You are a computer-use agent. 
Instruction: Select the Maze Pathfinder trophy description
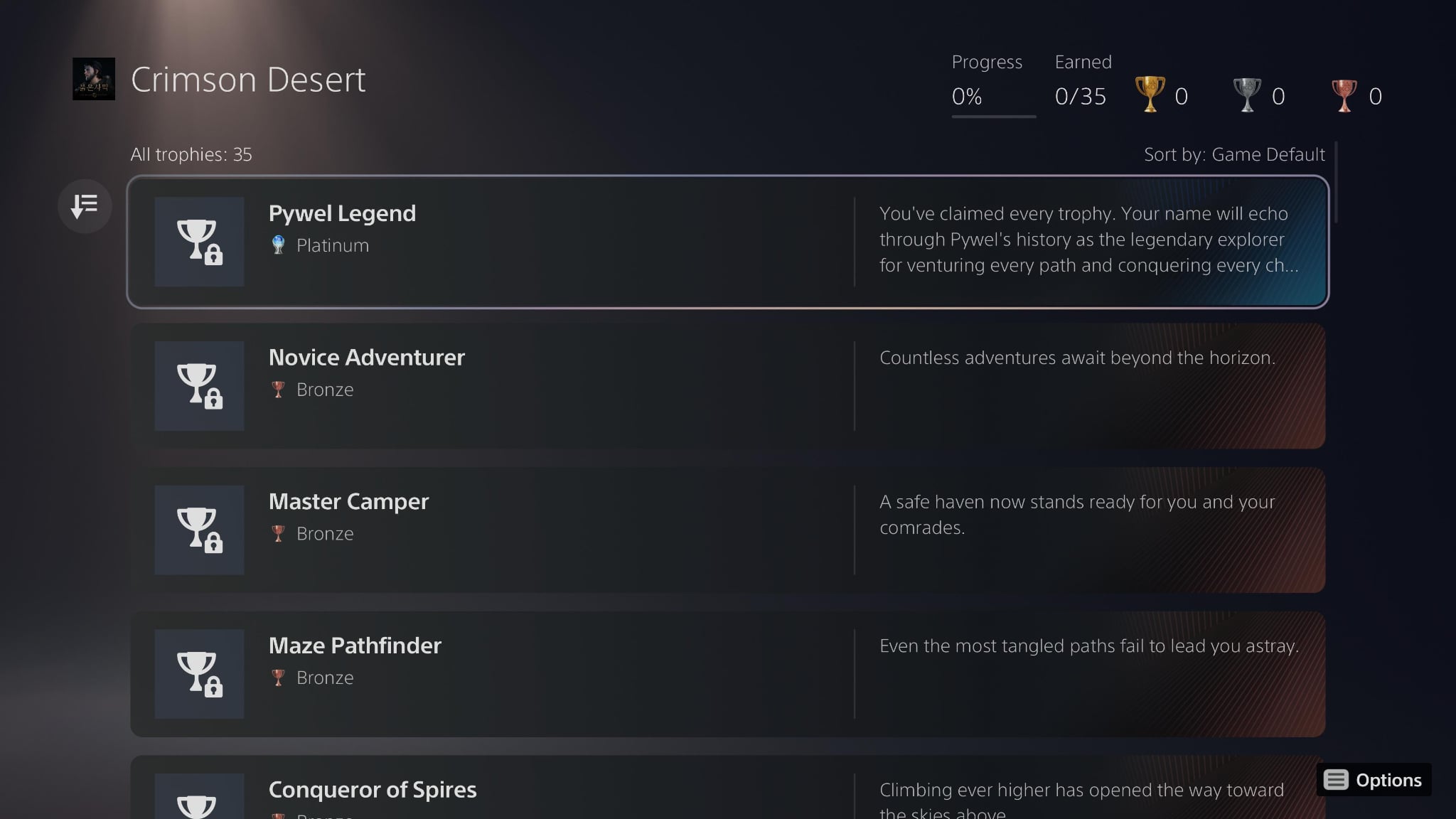click(1088, 646)
